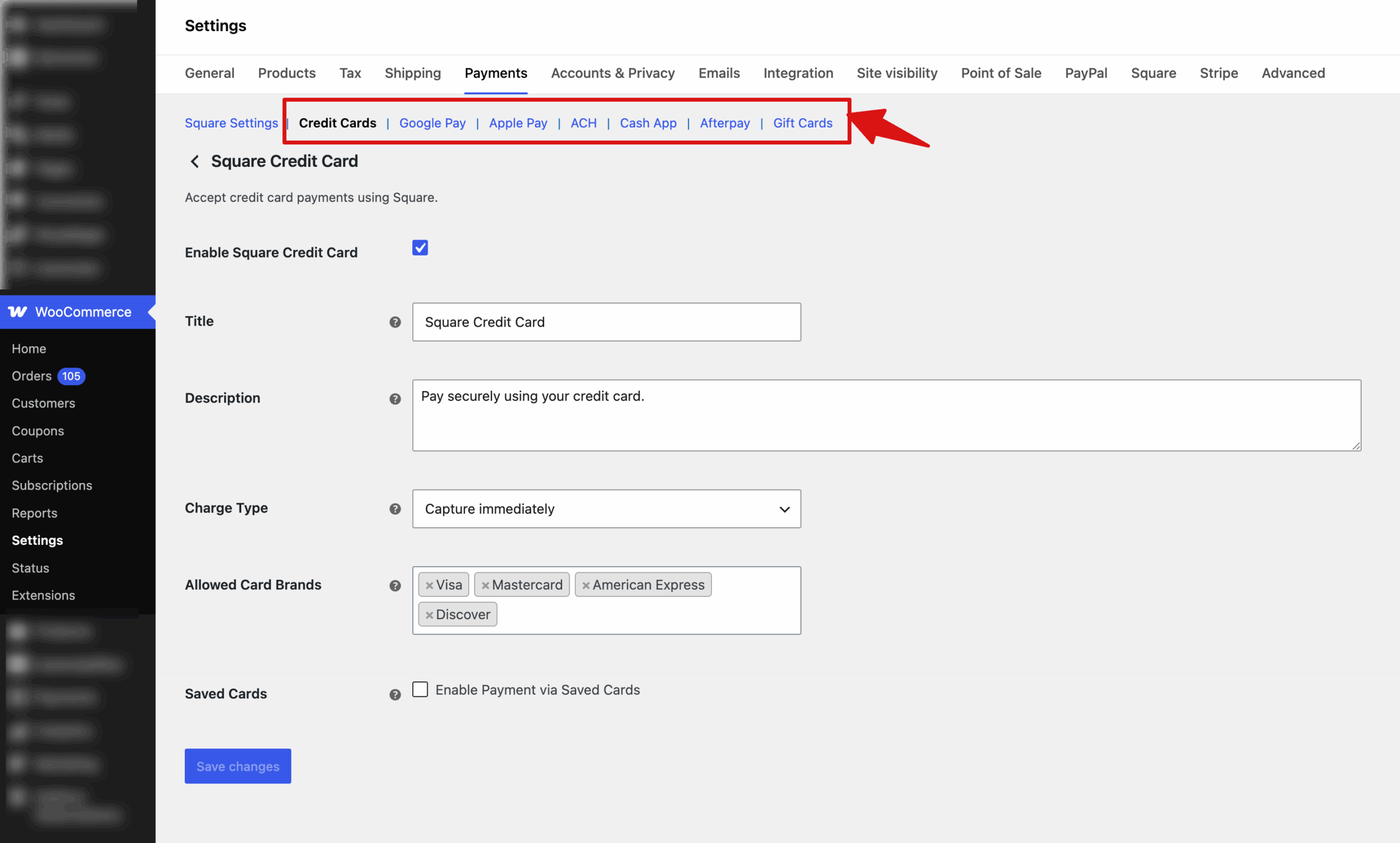Open the ACH section link
Image resolution: width=1400 pixels, height=843 pixels.
tap(583, 123)
